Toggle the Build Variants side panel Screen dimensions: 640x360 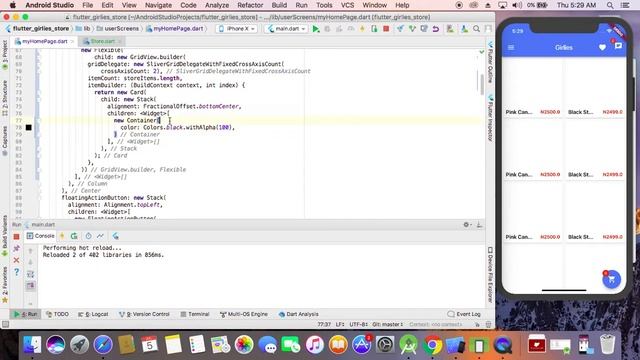(x=5, y=235)
